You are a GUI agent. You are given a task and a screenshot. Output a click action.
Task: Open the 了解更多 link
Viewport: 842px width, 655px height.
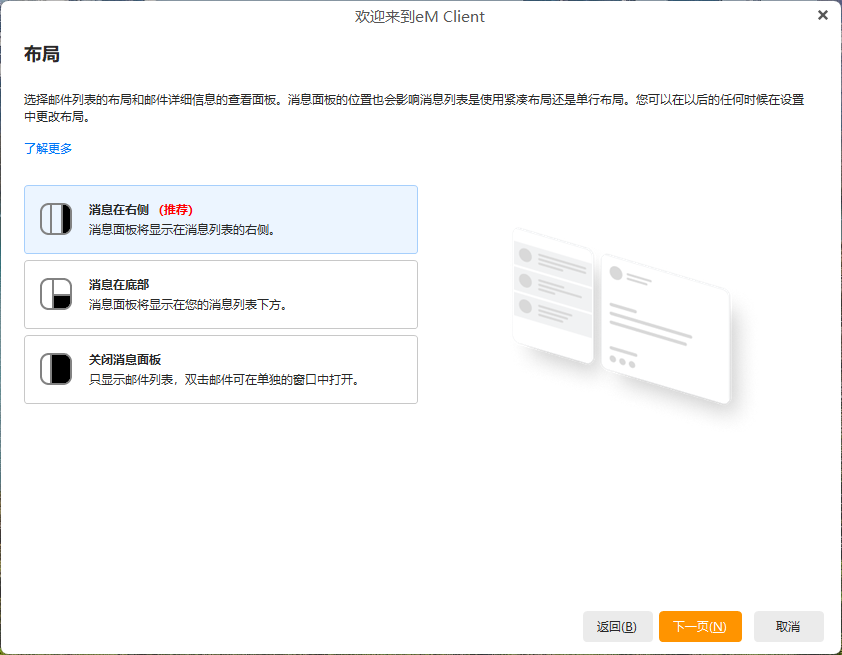[48, 148]
